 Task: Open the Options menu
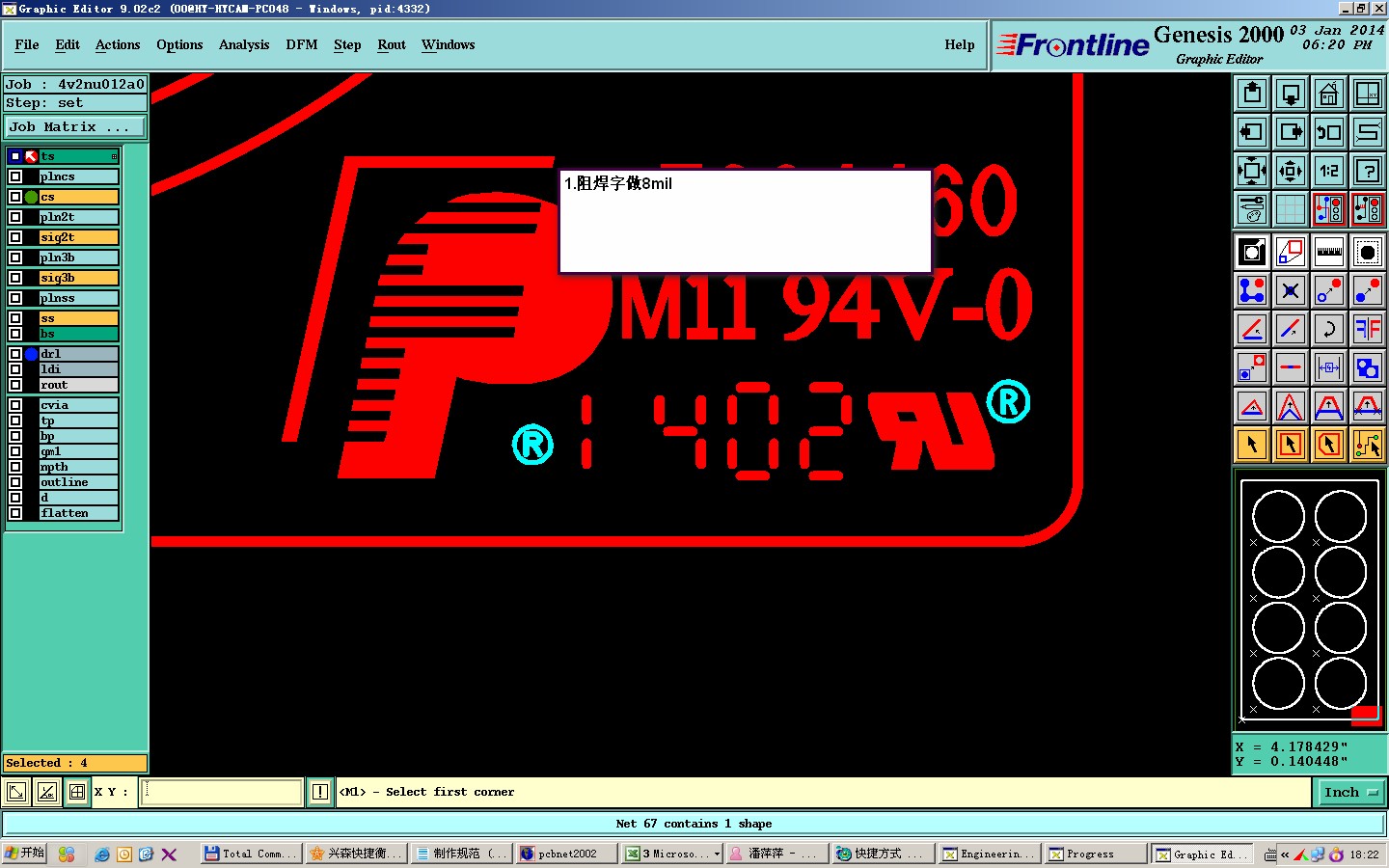pyautogui.click(x=179, y=45)
